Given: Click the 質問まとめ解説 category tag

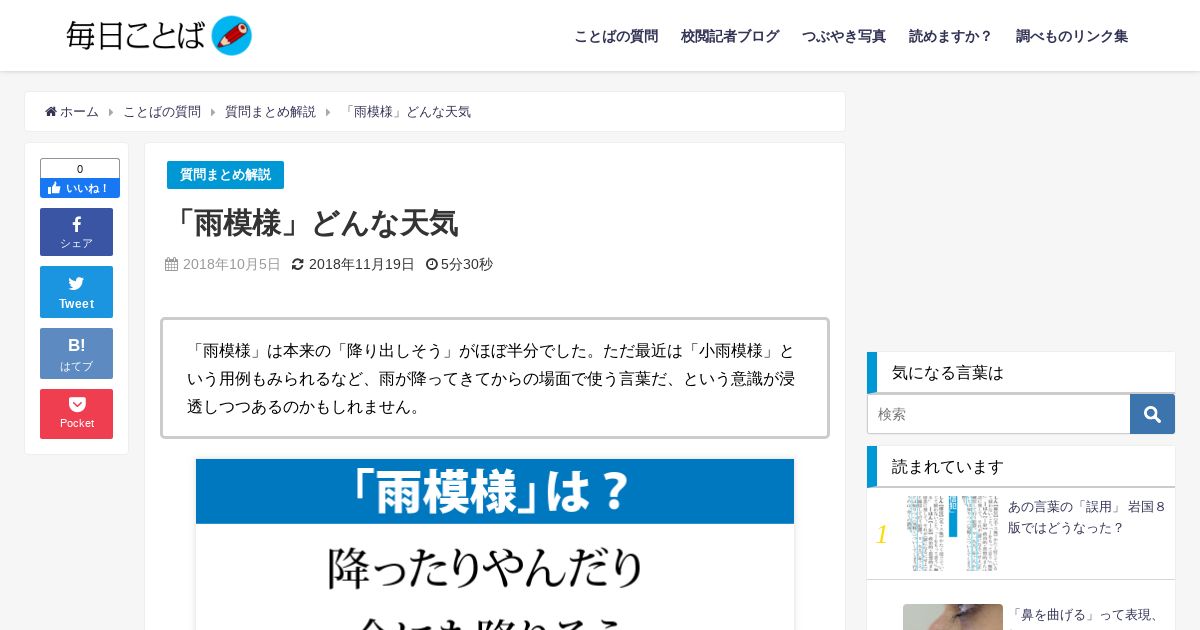Looking at the screenshot, I should click(225, 175).
